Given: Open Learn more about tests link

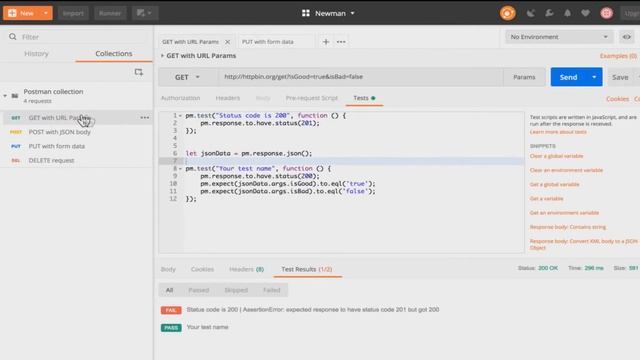Looking at the screenshot, I should (x=558, y=132).
